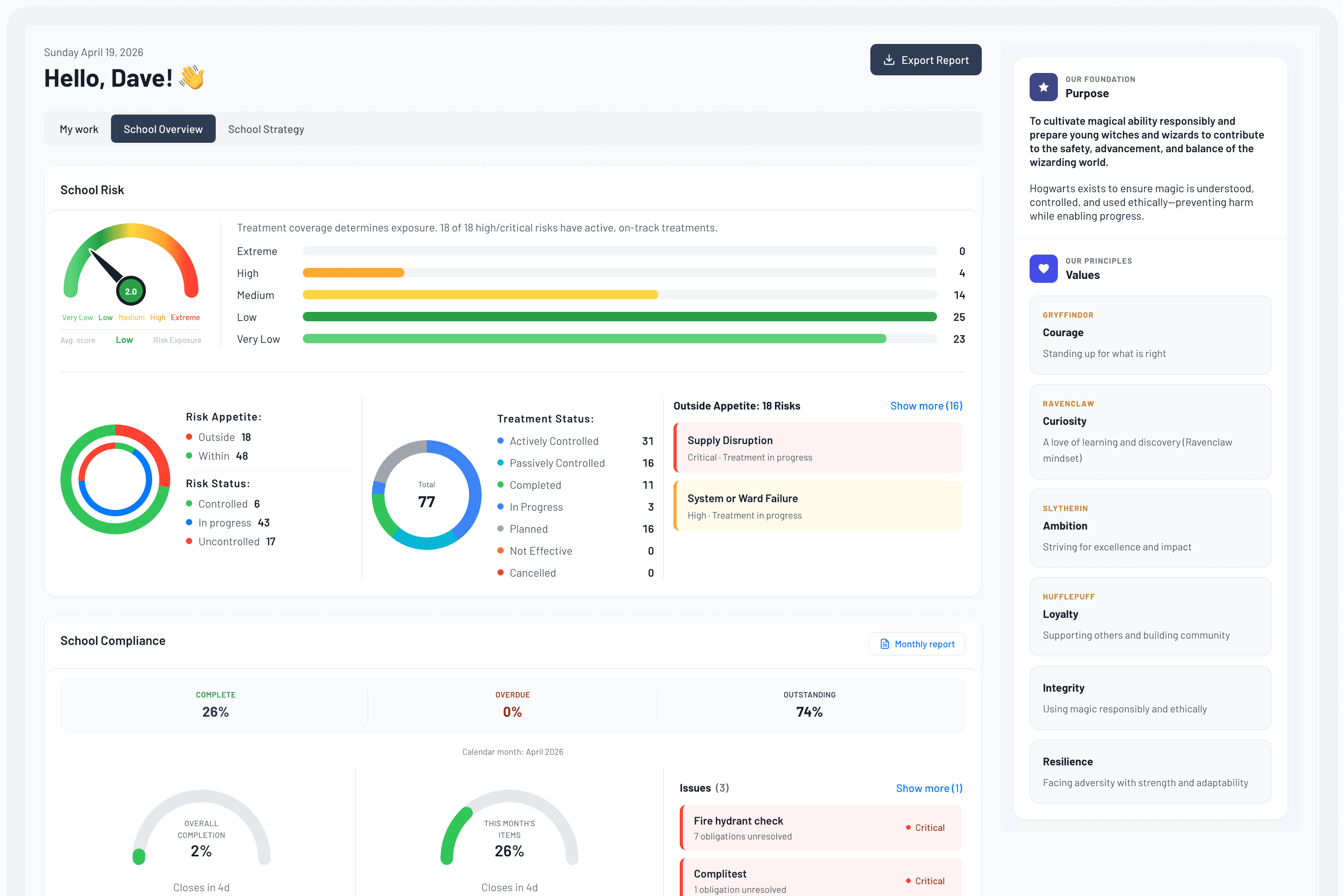
Task: Click the Within 48 legend entry
Action: click(217, 456)
